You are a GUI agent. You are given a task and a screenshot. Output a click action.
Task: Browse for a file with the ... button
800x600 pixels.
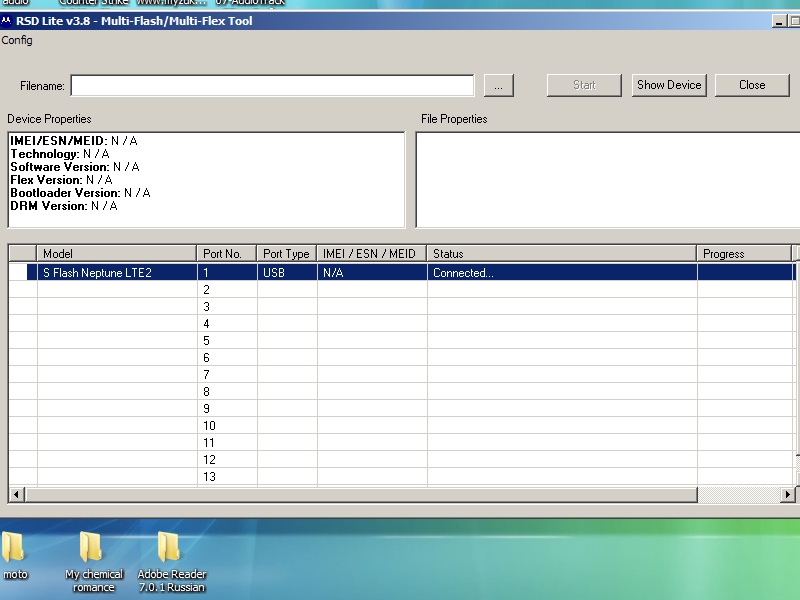(498, 85)
